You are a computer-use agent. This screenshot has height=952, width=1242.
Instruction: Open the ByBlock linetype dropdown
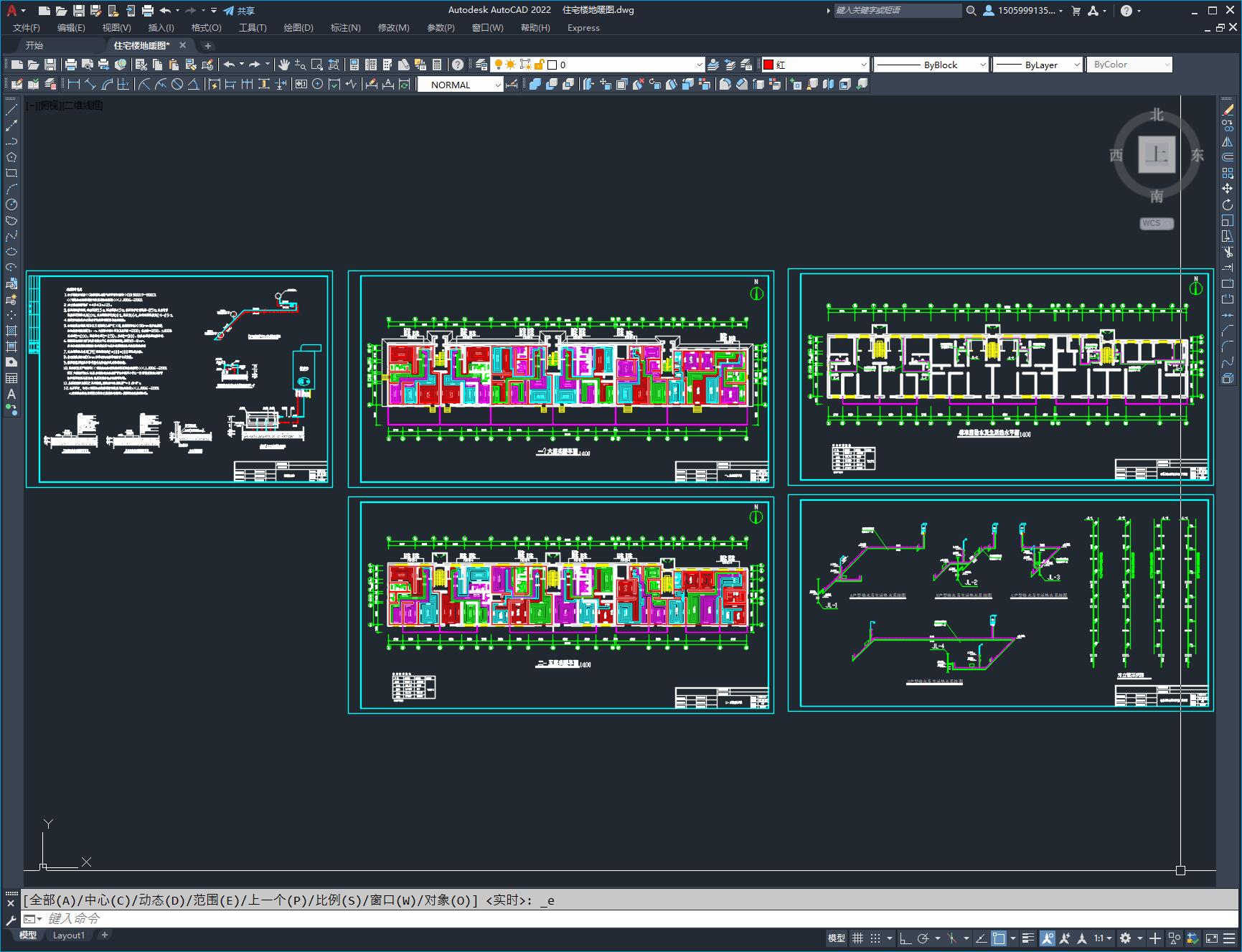click(931, 65)
